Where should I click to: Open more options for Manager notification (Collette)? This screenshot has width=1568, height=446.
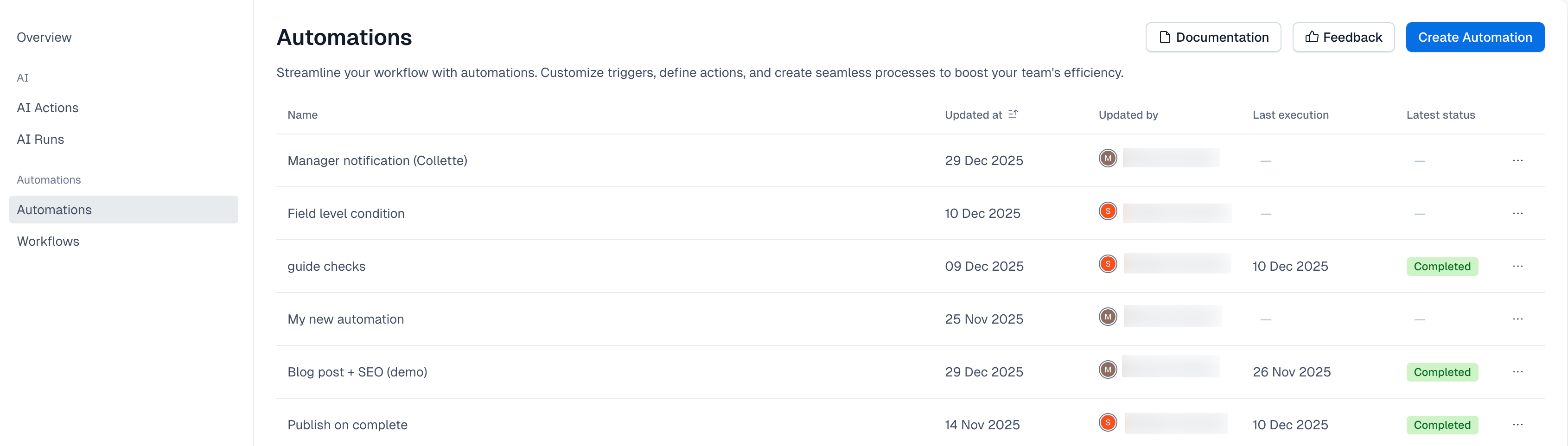(1517, 160)
